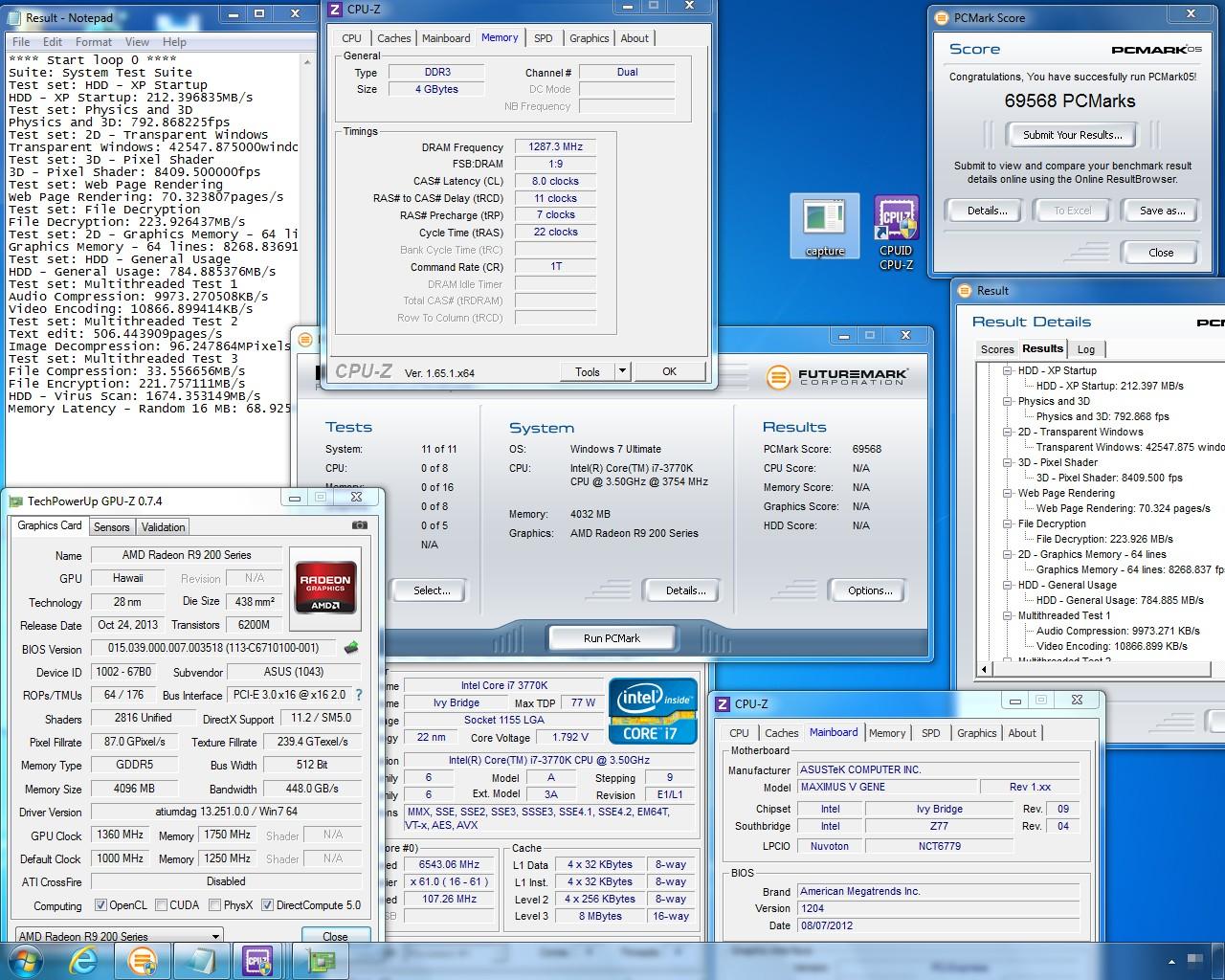Switch to the Scores tab in Result Details

[x=997, y=349]
